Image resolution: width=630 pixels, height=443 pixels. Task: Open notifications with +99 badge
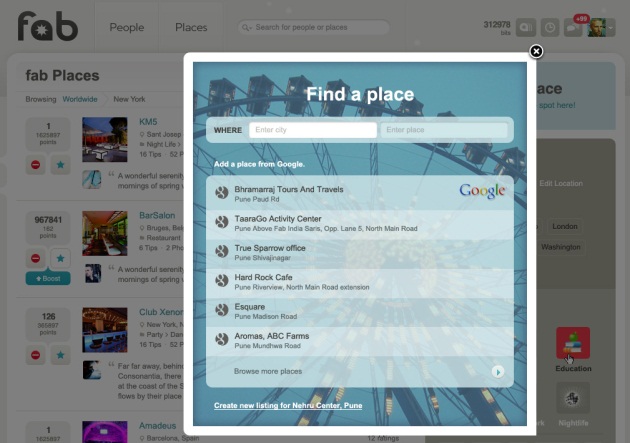(x=573, y=28)
